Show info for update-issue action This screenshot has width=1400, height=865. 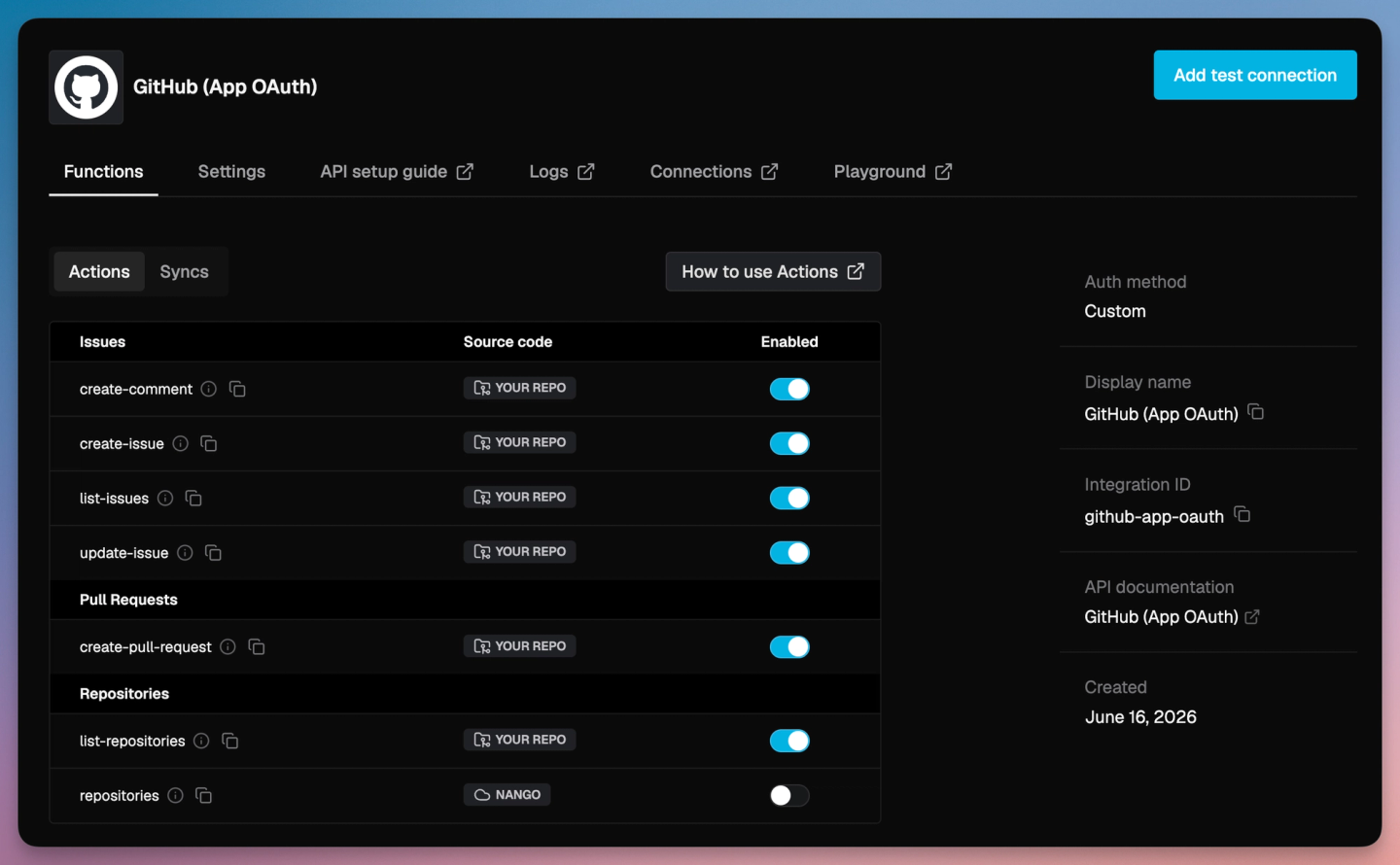coord(185,553)
